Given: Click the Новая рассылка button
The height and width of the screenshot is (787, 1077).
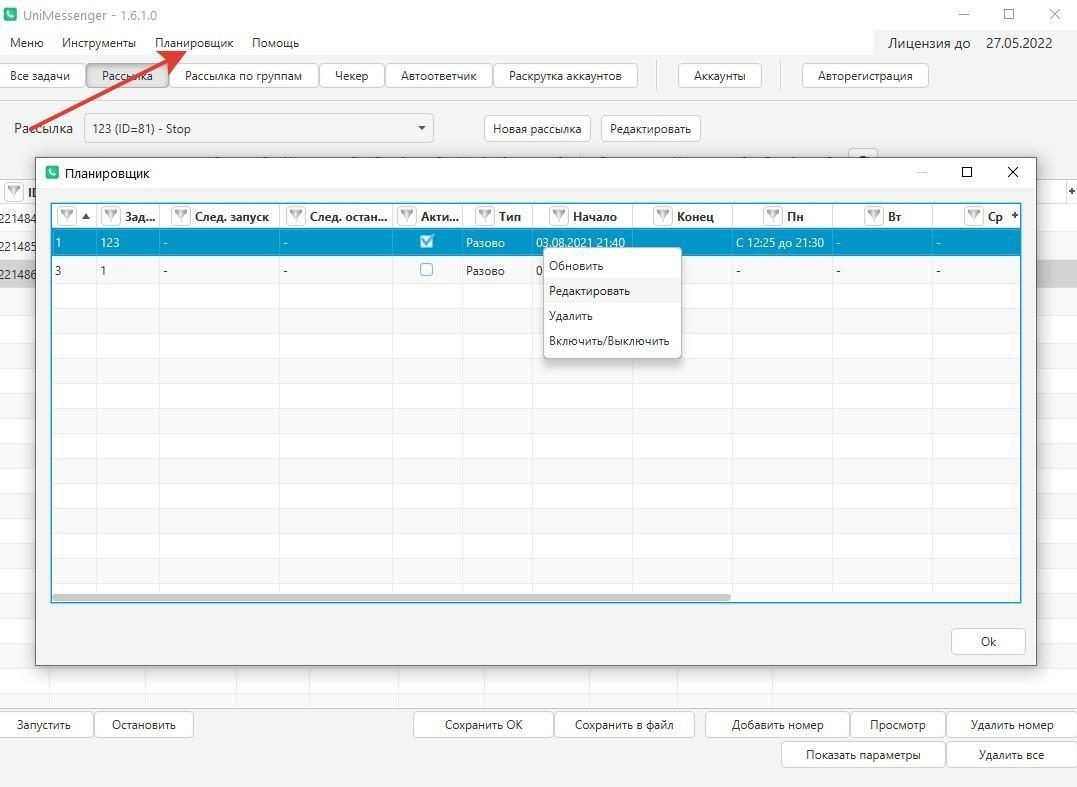Looking at the screenshot, I should coord(537,128).
